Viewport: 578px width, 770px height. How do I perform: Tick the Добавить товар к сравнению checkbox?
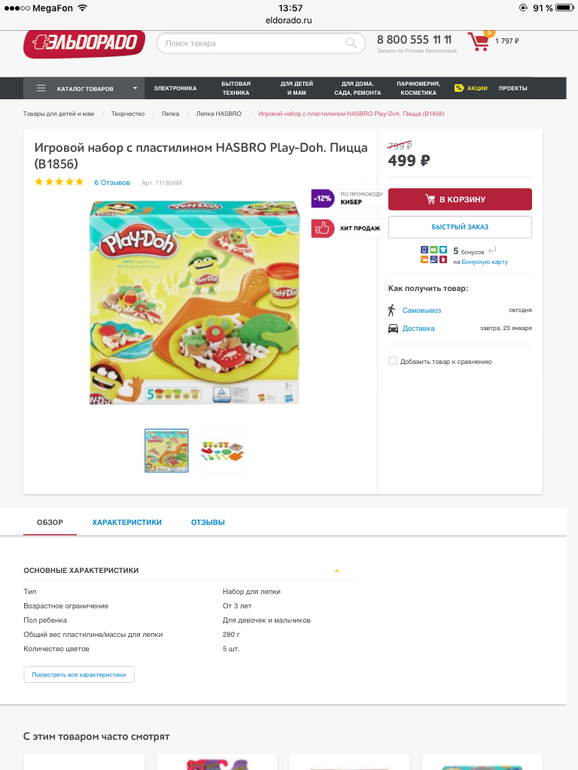pyautogui.click(x=392, y=361)
